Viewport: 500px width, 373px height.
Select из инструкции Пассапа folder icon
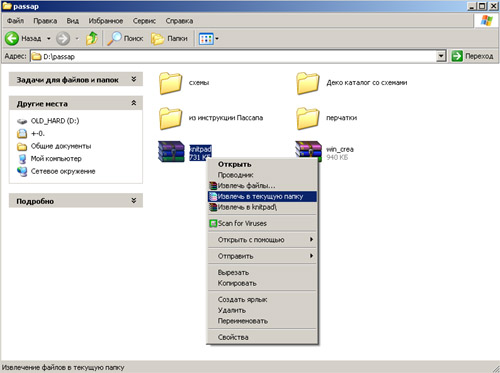170,118
